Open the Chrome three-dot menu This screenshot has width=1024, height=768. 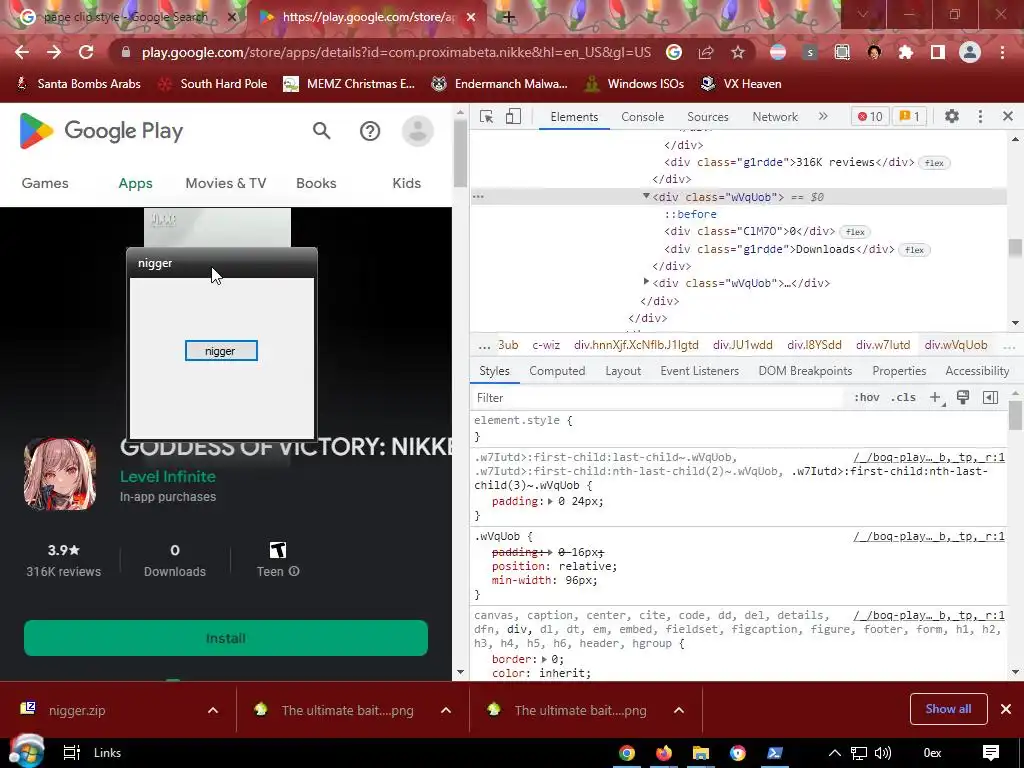point(1002,52)
